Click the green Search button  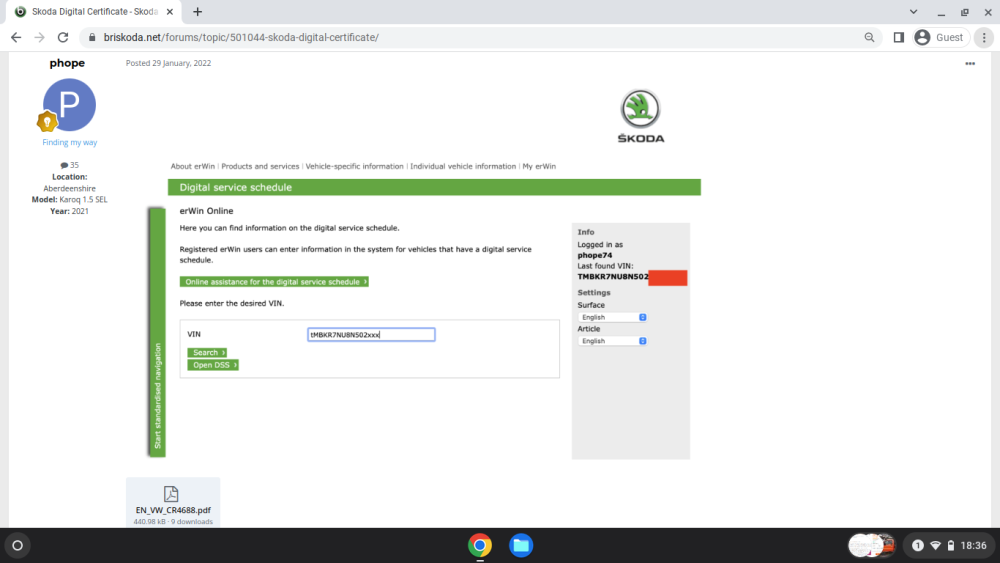[207, 353]
